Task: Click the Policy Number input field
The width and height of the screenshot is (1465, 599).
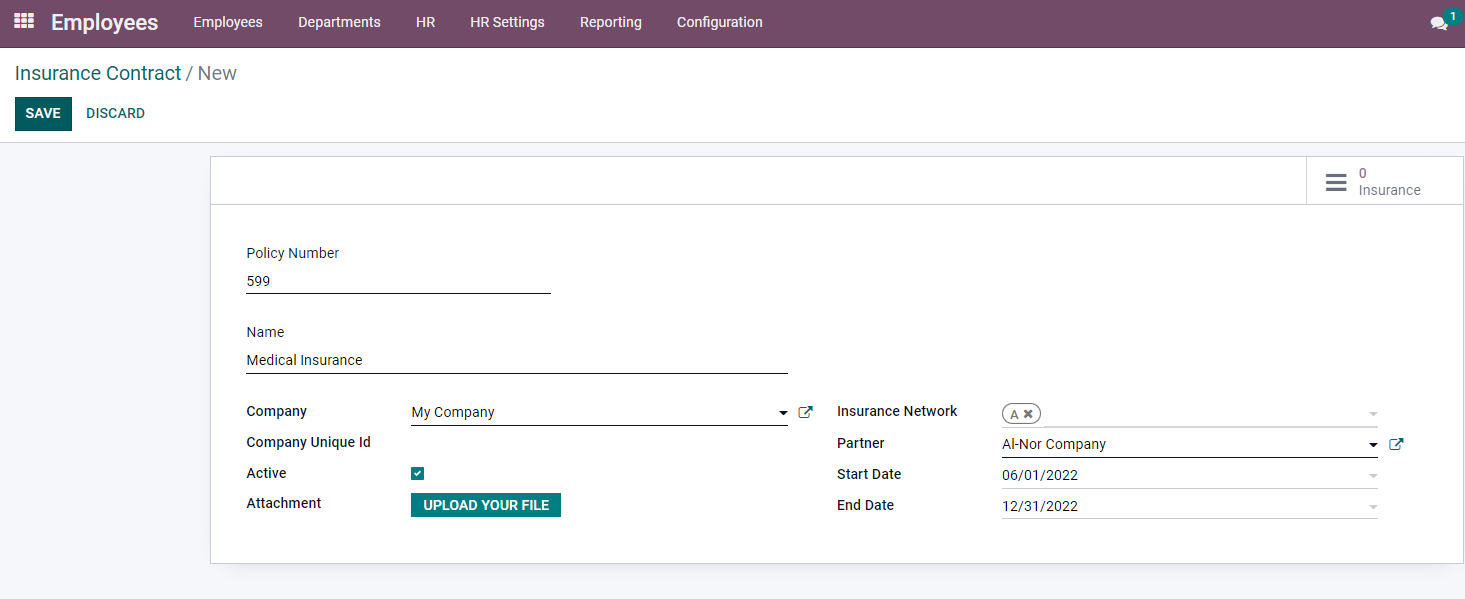Action: pos(398,282)
